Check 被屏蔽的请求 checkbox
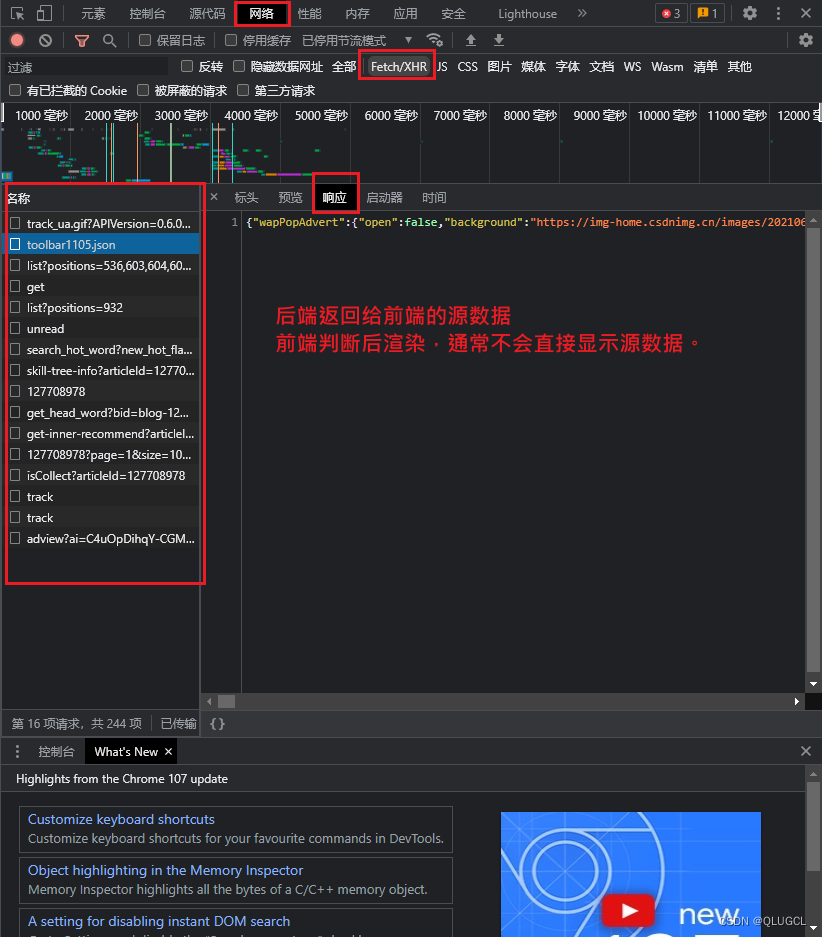Image resolution: width=822 pixels, height=937 pixels. [143, 90]
